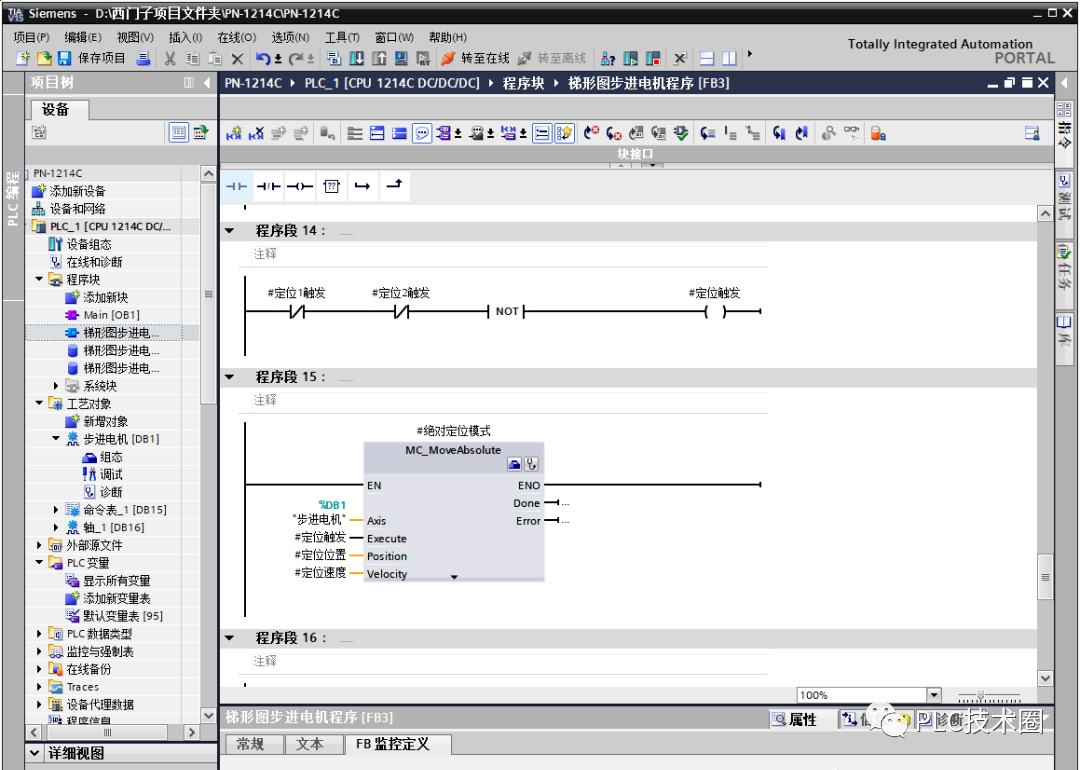Insert an empty box instruction
1080x770 pixels.
tap(331, 186)
